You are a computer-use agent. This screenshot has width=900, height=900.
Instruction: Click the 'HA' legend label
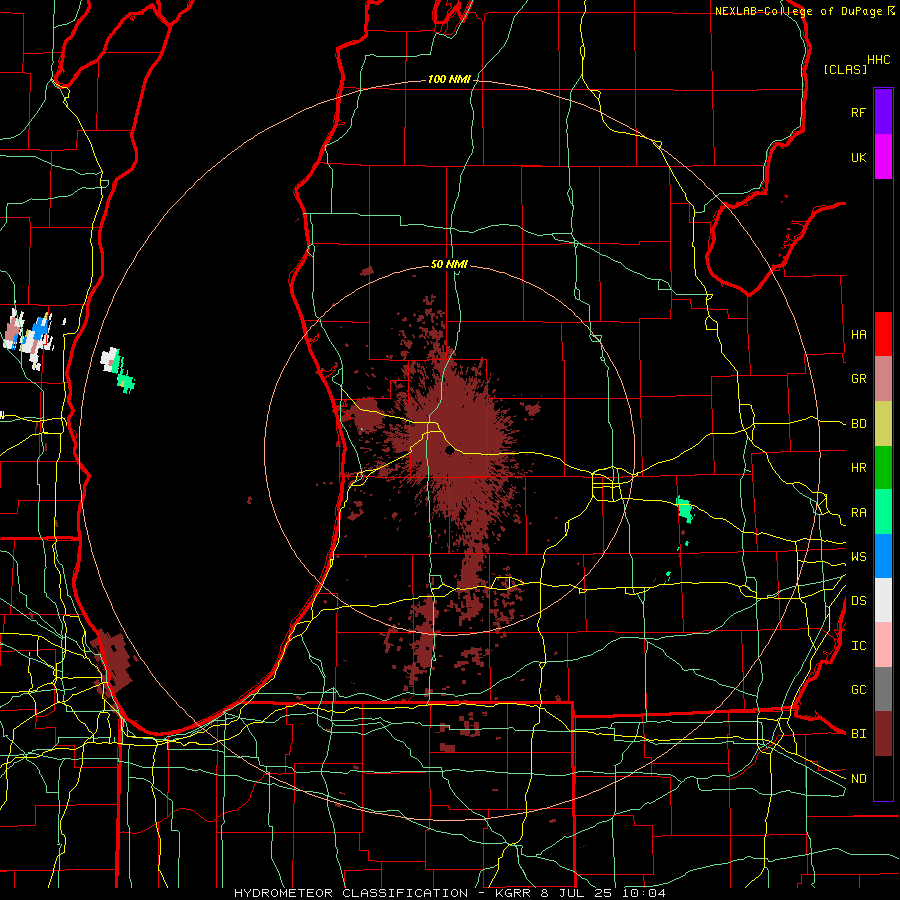[858, 335]
